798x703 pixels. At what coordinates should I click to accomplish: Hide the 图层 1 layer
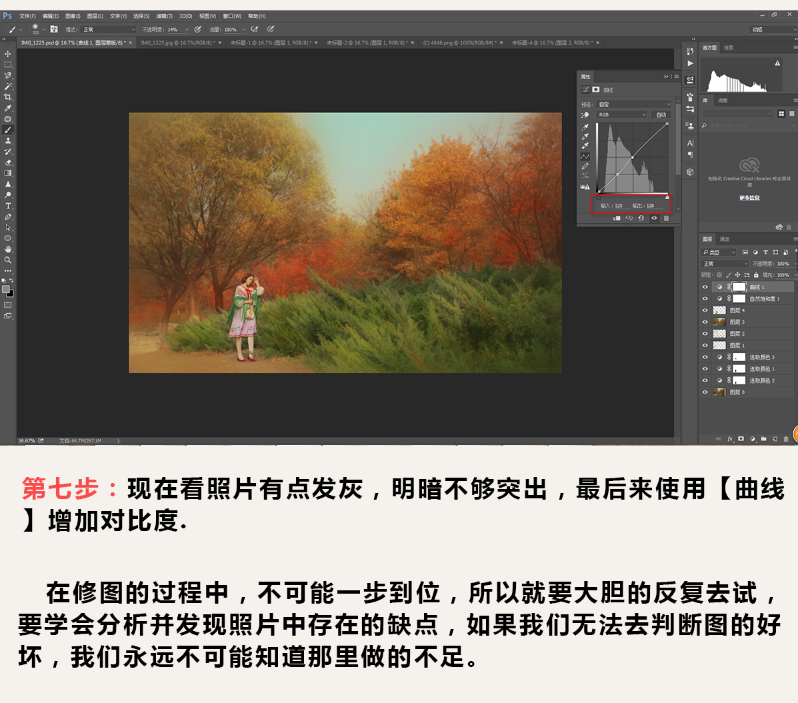(705, 346)
